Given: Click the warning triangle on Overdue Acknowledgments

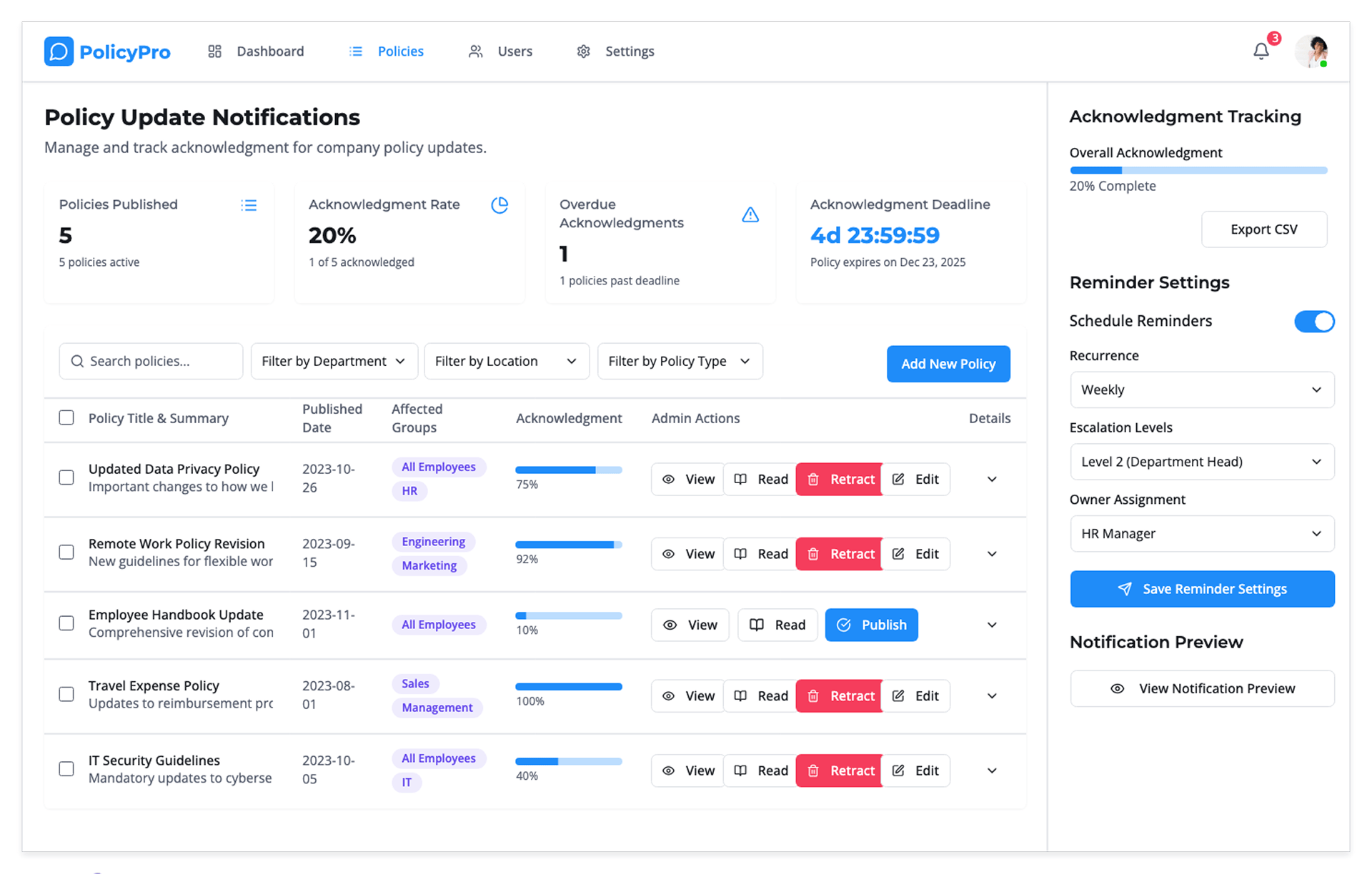Looking at the screenshot, I should pyautogui.click(x=750, y=214).
